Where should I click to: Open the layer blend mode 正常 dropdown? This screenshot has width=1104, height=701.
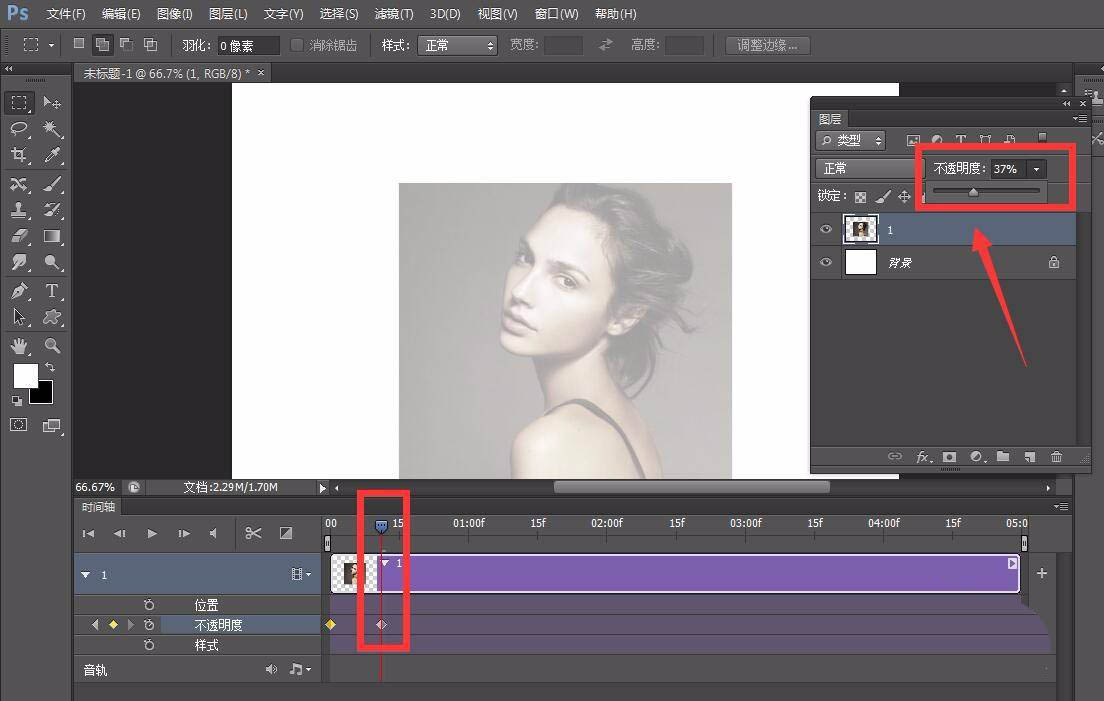point(869,168)
